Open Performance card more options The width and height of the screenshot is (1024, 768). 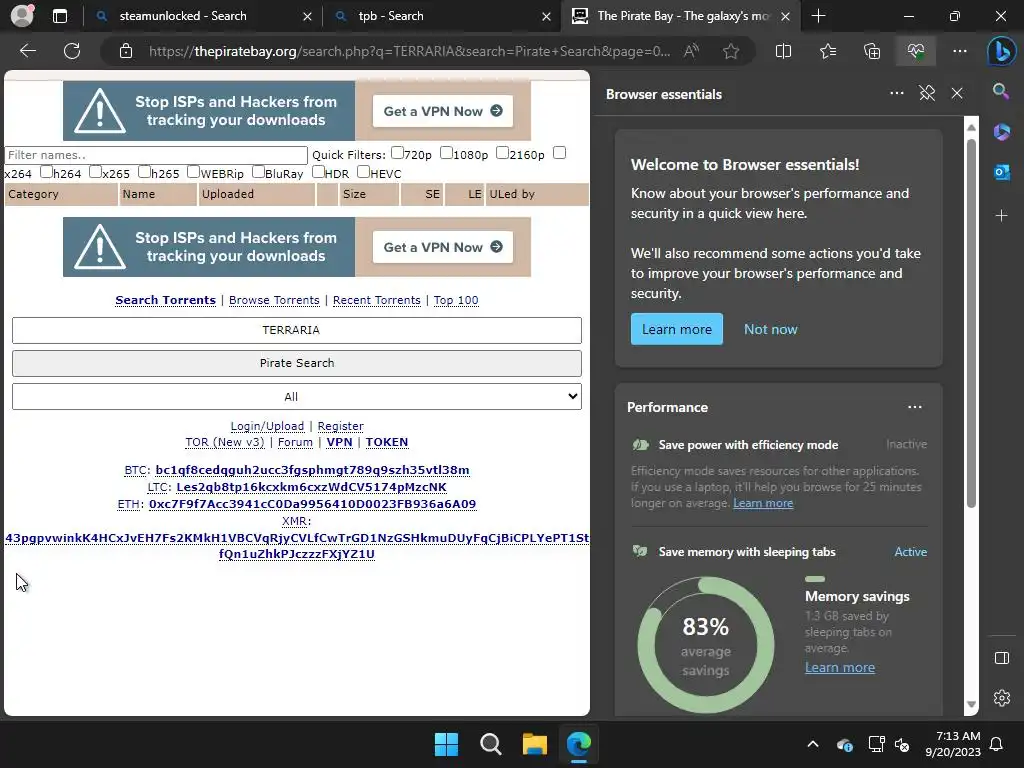tap(915, 407)
